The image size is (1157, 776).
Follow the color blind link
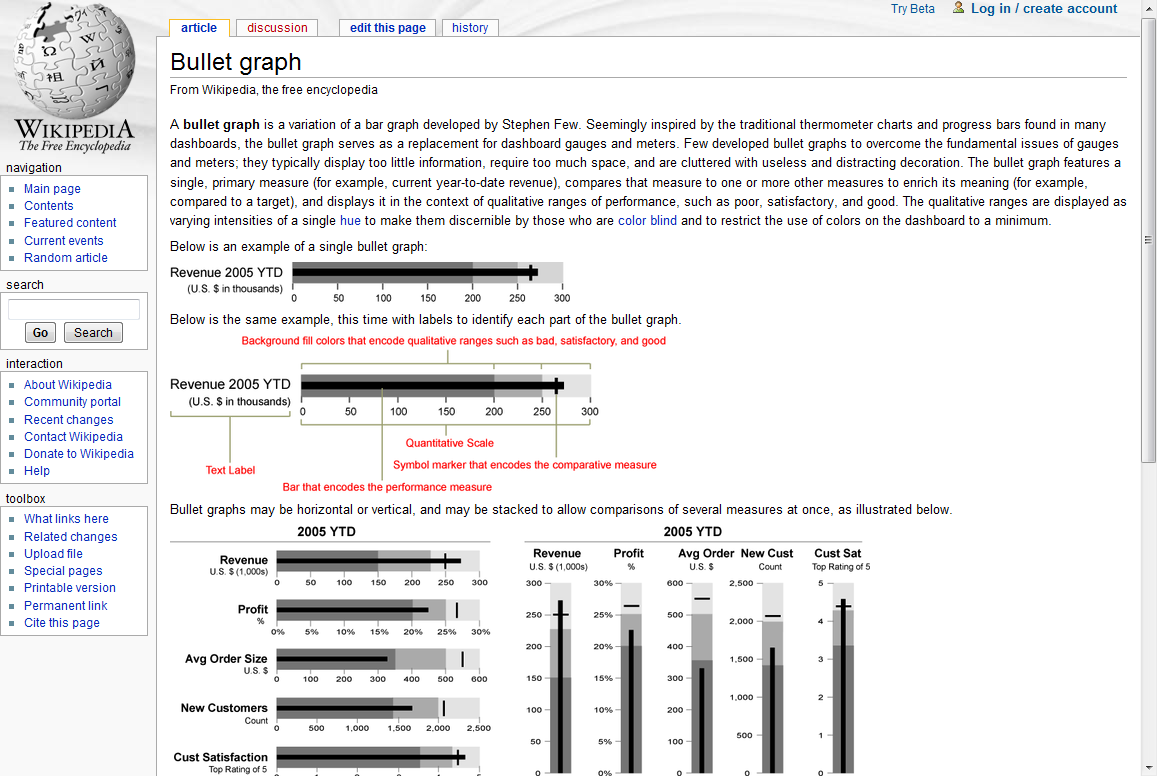click(x=647, y=221)
